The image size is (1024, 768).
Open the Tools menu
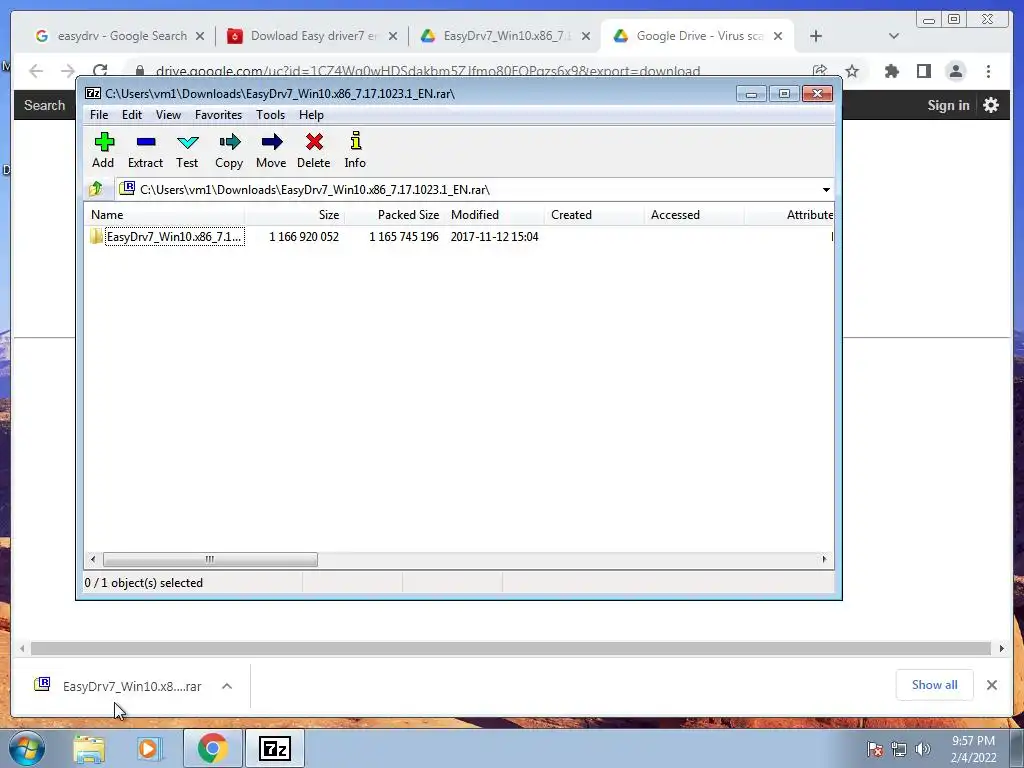click(270, 115)
